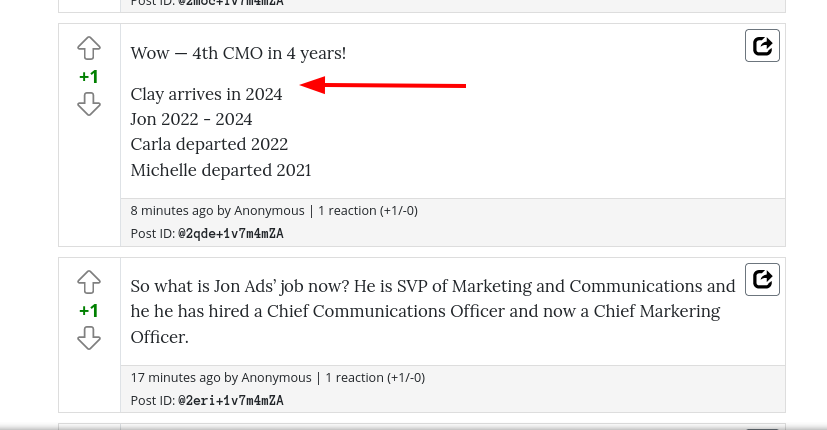Screen dimensions: 827x430
Task: Open post ID @2qde+1v7m4mZA
Action: click(x=230, y=233)
